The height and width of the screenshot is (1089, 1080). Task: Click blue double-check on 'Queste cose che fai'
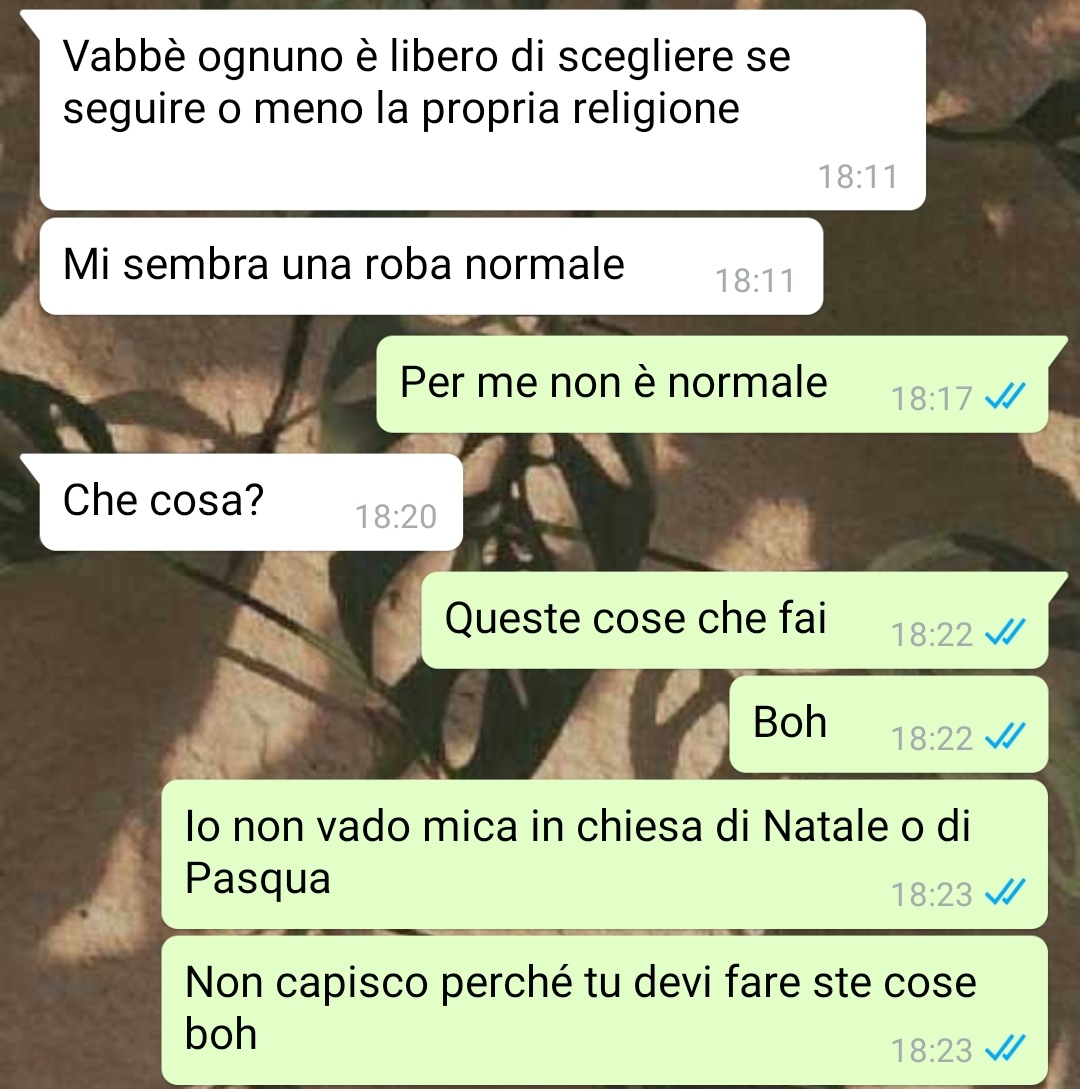1005,633
